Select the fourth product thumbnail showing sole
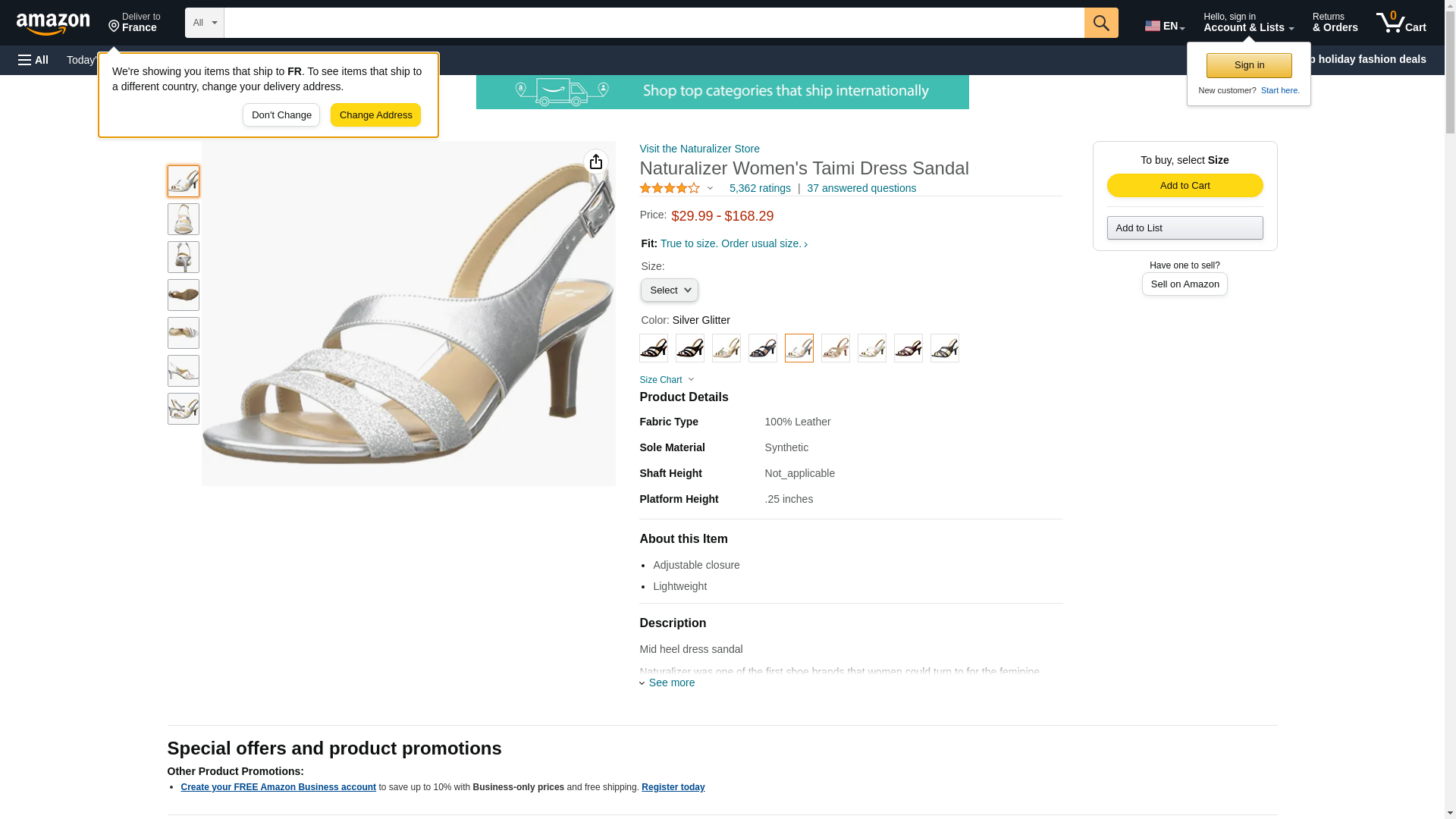1456x819 pixels. 184,295
